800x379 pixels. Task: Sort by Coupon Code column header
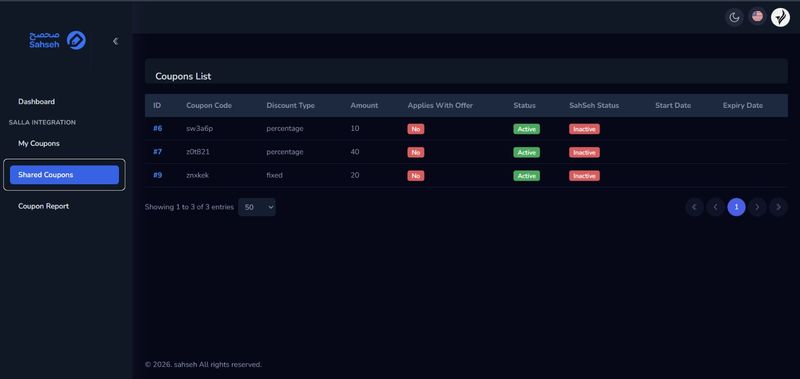pos(209,106)
